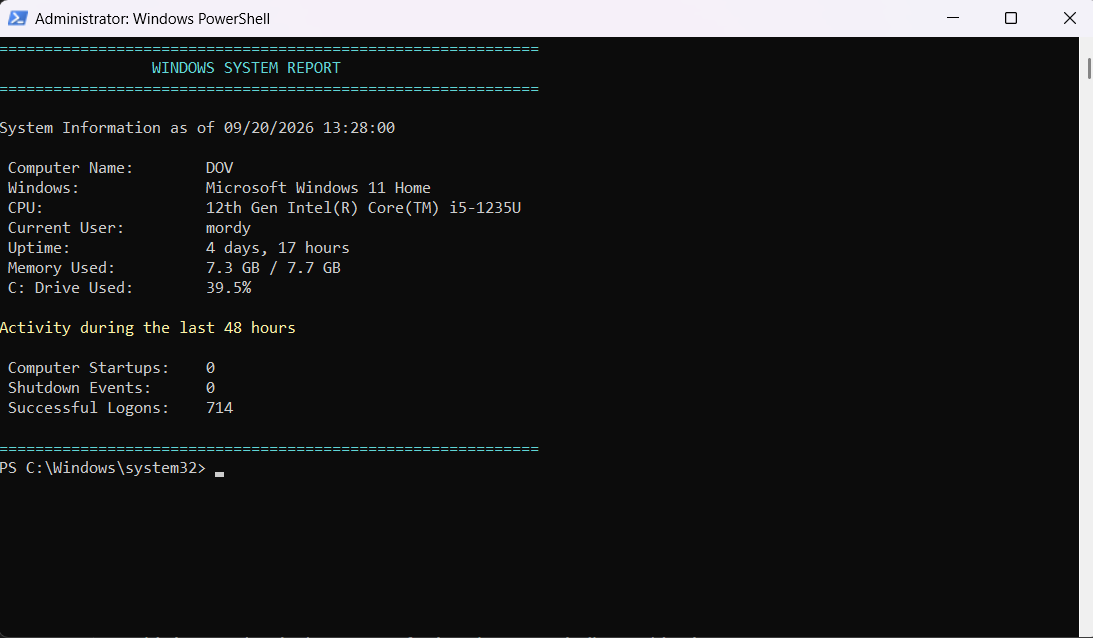The height and width of the screenshot is (638, 1093).
Task: Click the 'System Information as of' timestamp line
Action: 197,128
